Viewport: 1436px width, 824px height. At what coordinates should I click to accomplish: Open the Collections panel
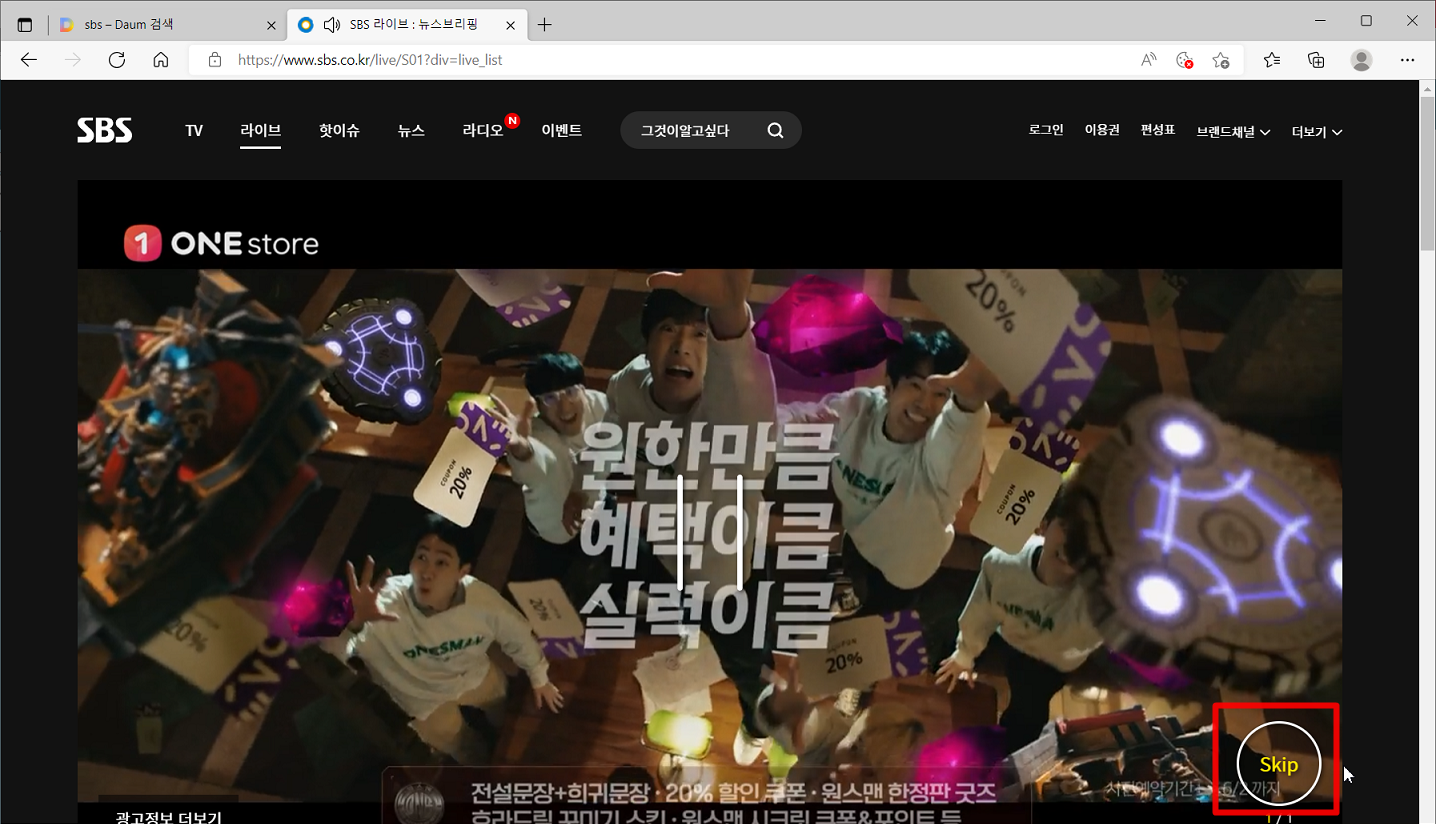1317,60
